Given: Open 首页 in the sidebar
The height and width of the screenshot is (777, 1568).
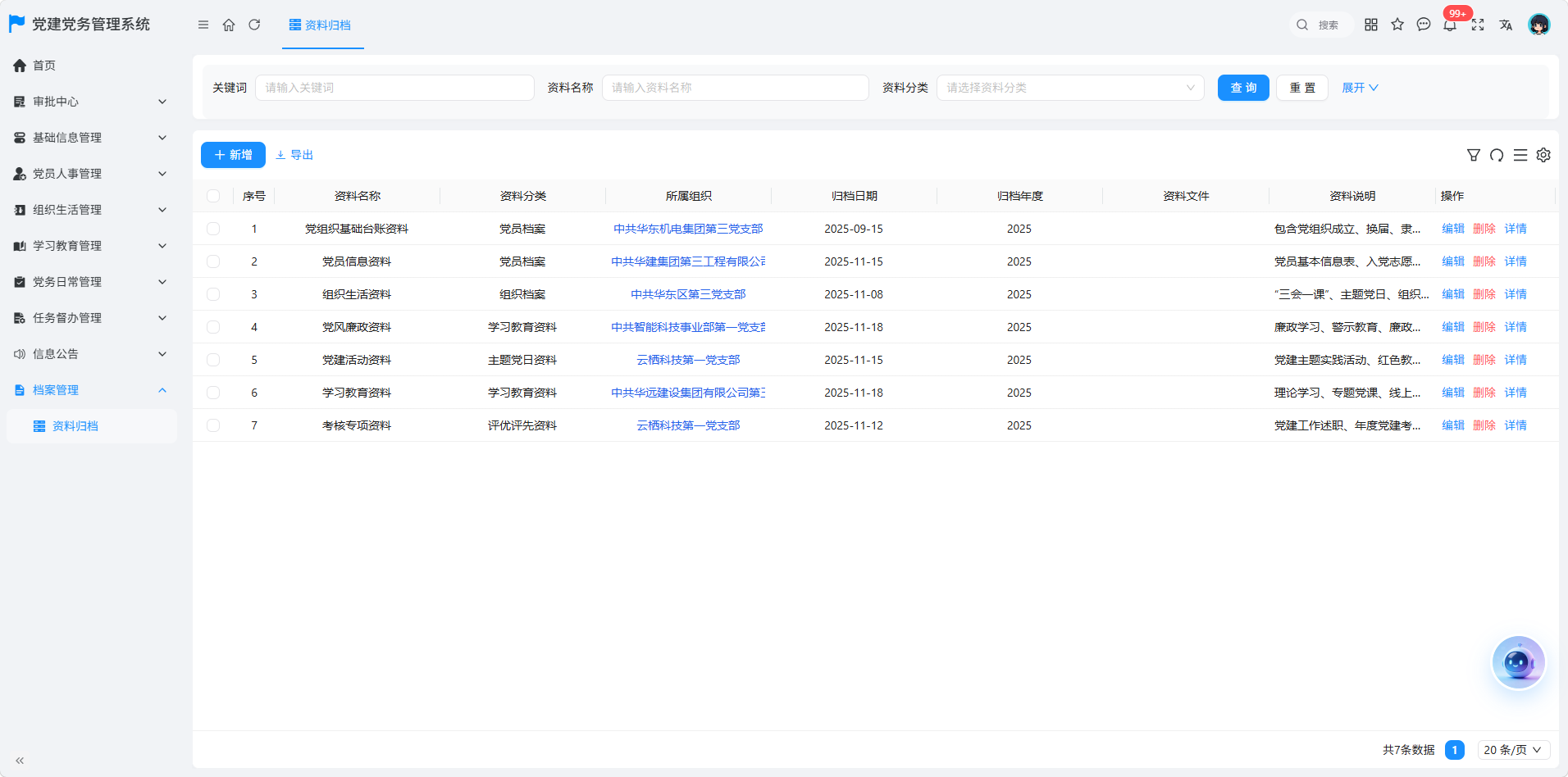Looking at the screenshot, I should coord(90,66).
